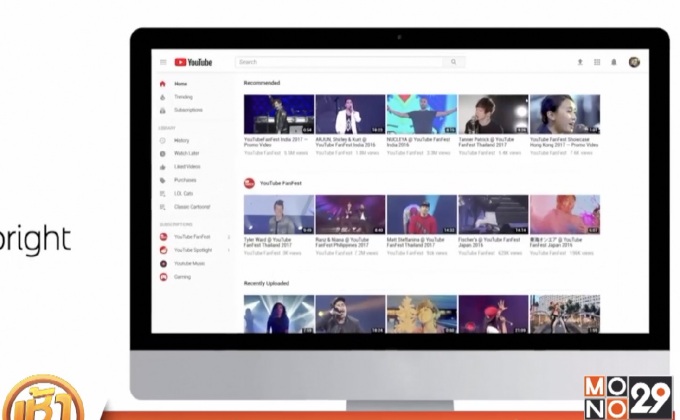Play ARJUN, Shirley & Kurt video thumbnail

click(350, 114)
